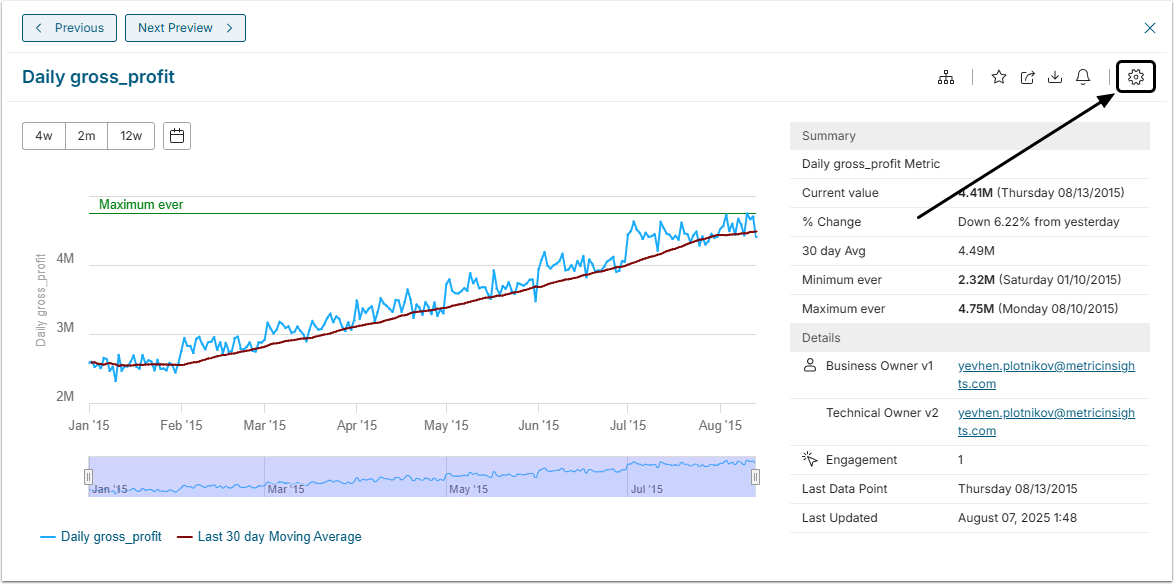The width and height of the screenshot is (1174, 584).
Task: Download the chart using download icon
Action: (x=1054, y=77)
